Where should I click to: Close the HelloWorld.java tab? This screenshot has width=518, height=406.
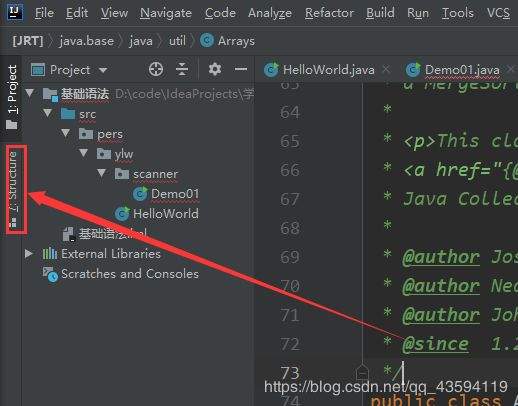click(x=386, y=69)
